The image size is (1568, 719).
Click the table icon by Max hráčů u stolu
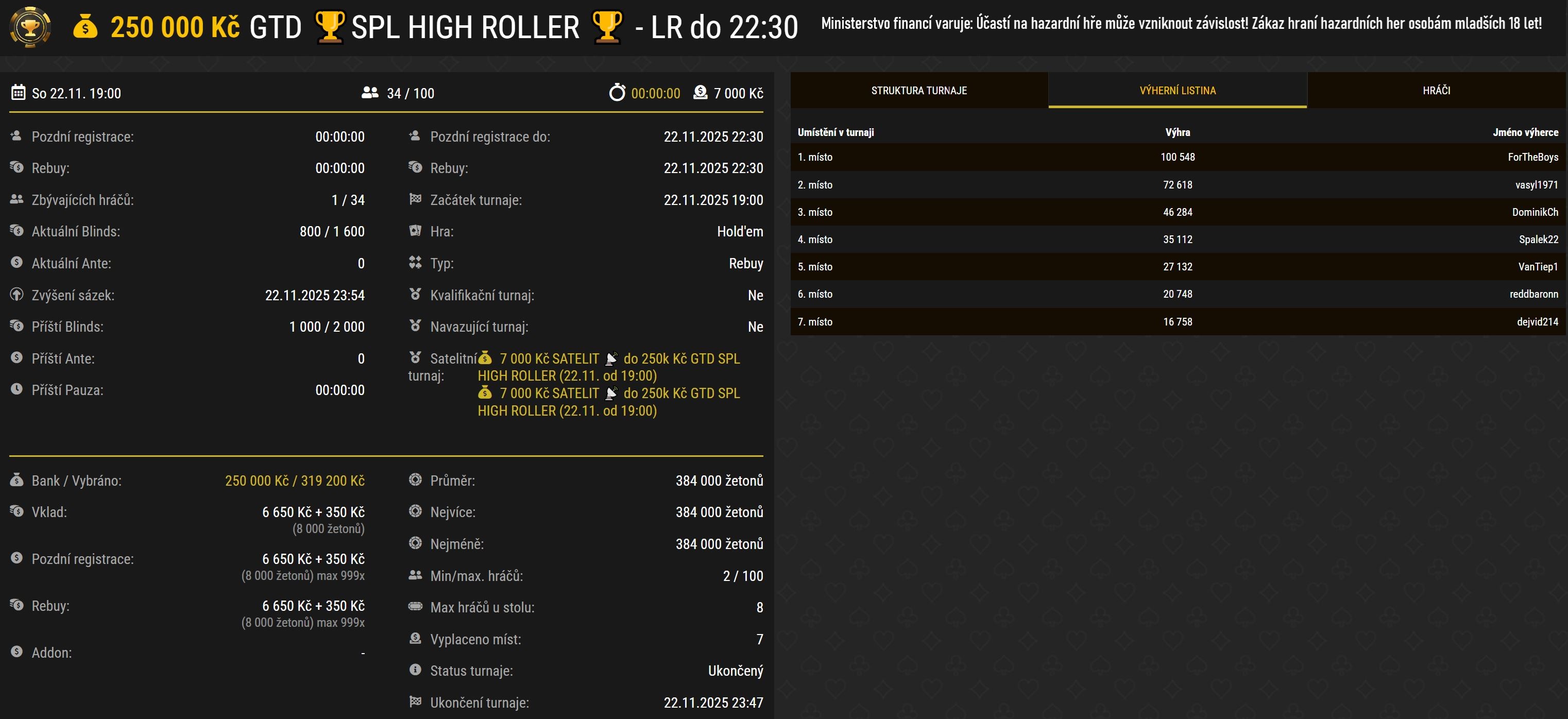coord(415,606)
